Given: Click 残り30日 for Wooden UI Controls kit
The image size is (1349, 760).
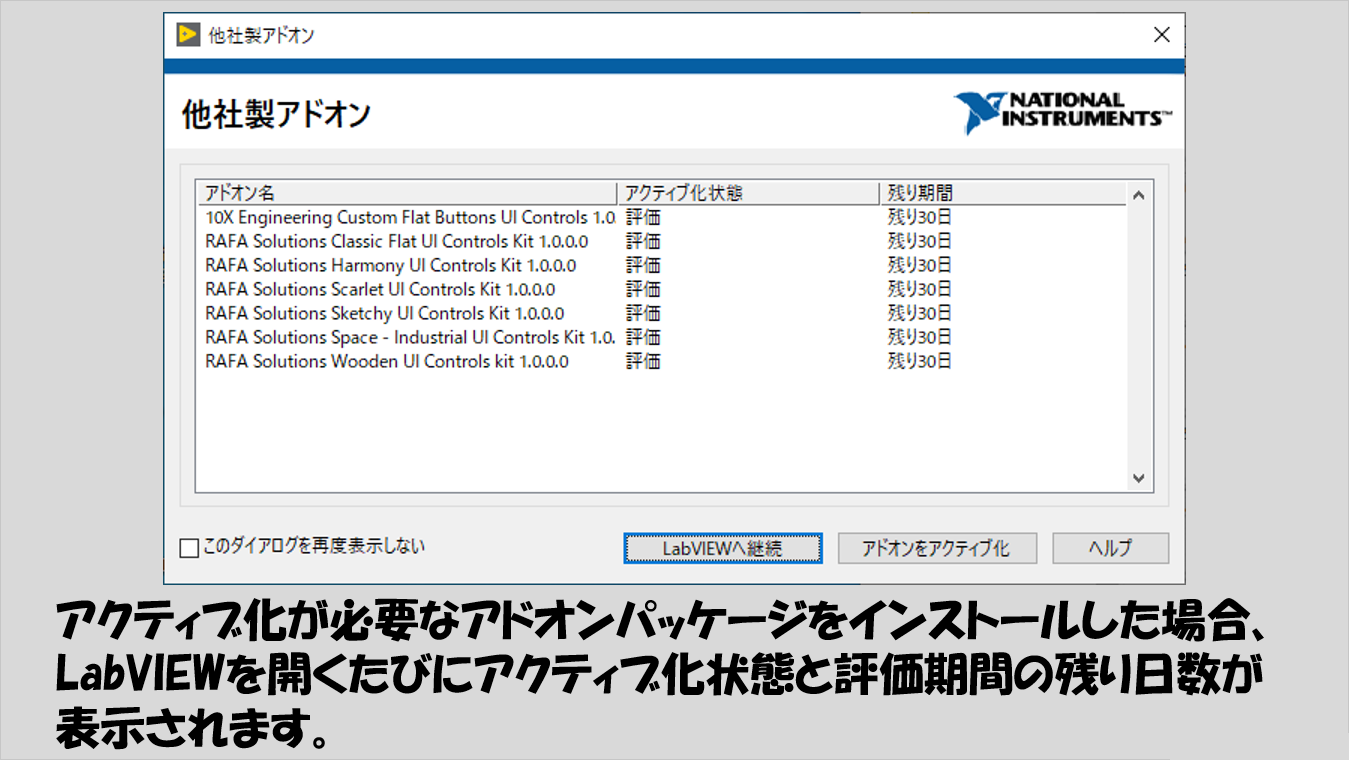Looking at the screenshot, I should click(x=920, y=361).
